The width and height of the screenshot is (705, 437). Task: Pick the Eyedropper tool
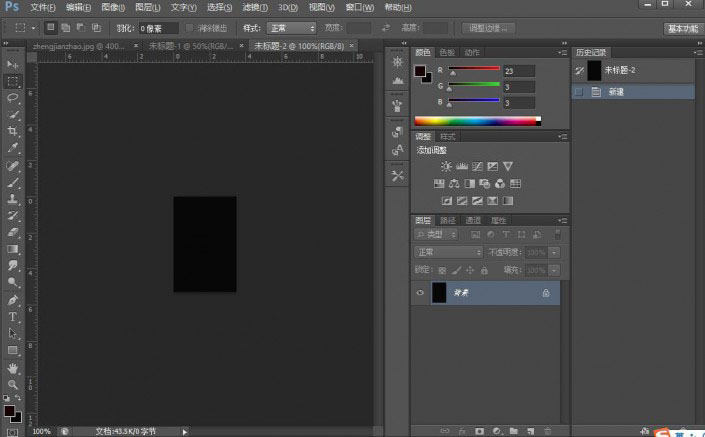(14, 148)
